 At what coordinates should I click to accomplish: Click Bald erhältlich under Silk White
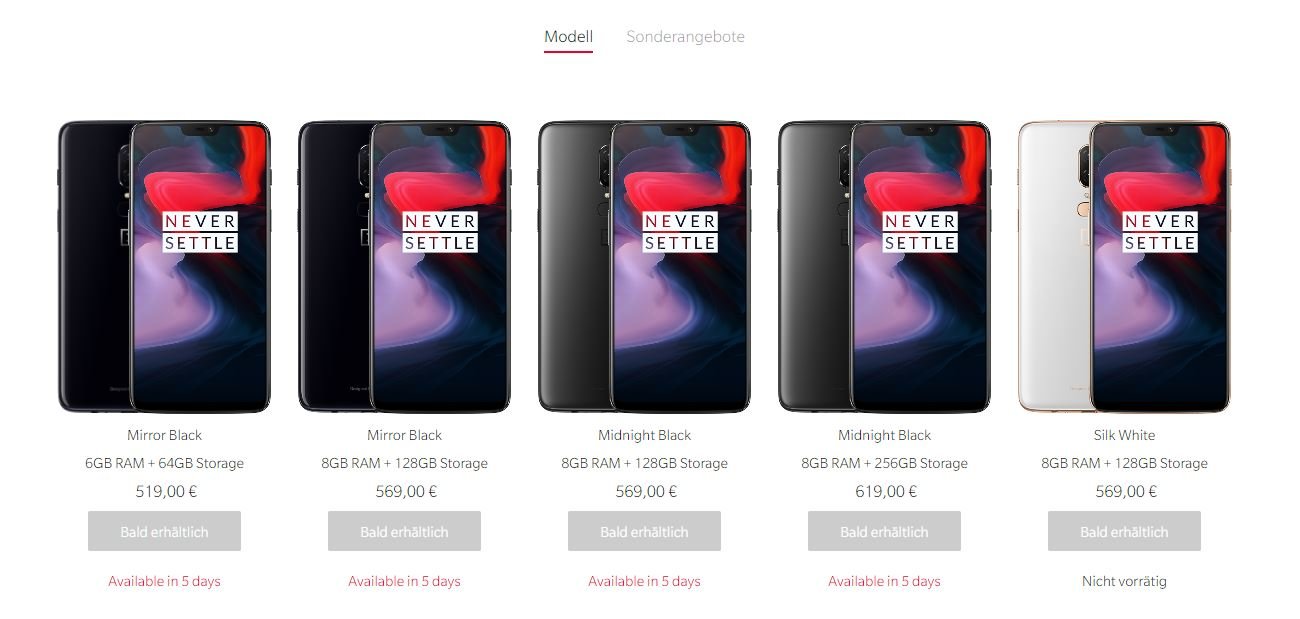click(x=1124, y=531)
